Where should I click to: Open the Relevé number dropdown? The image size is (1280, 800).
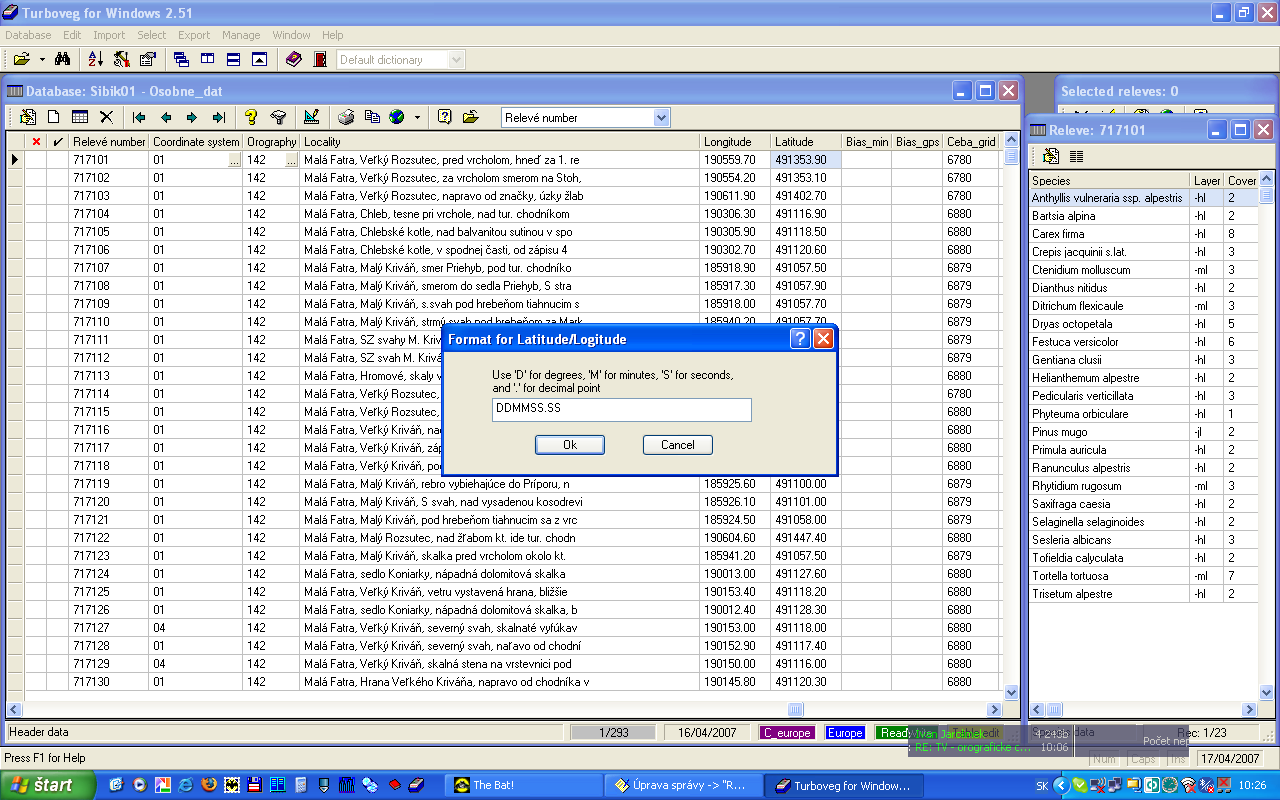pyautogui.click(x=661, y=118)
